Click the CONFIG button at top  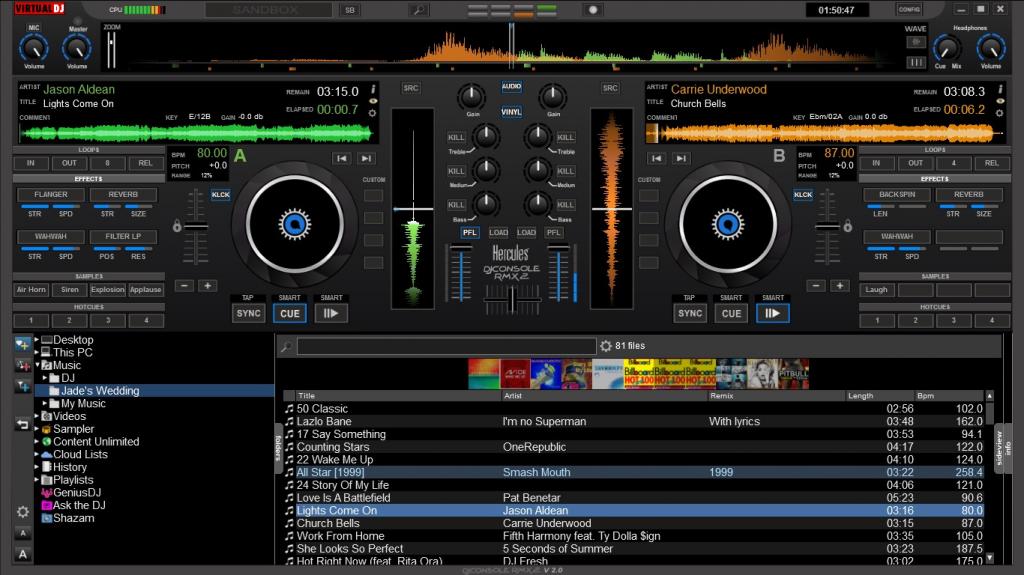coord(909,9)
